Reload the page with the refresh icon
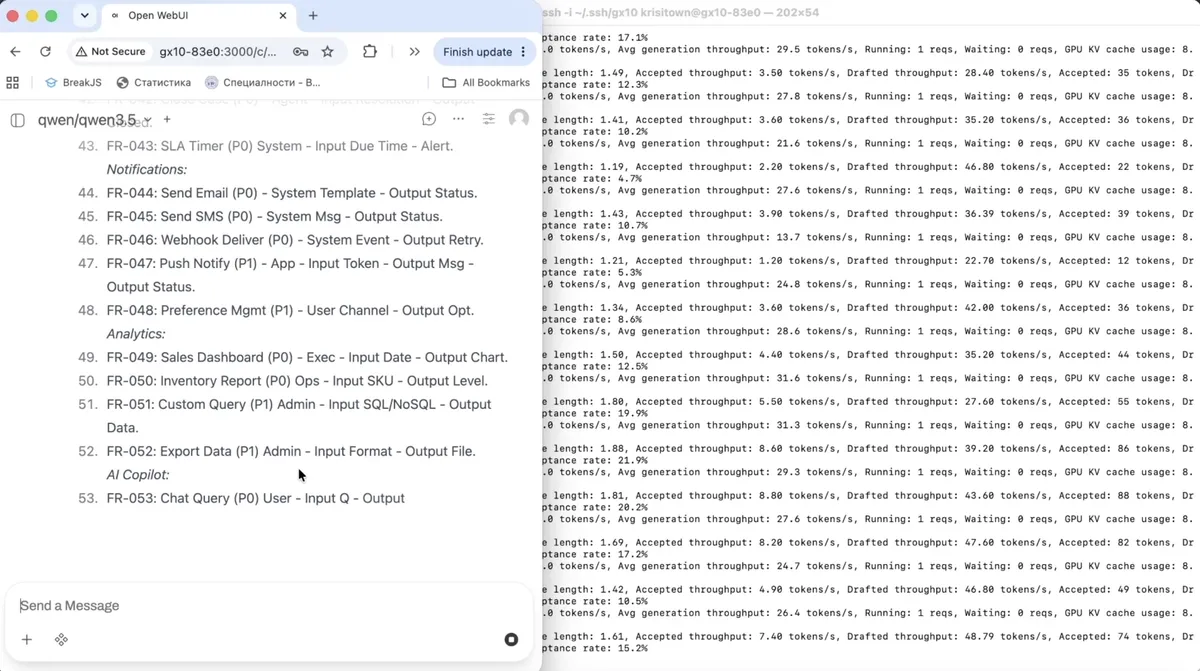This screenshot has height=671, width=1200. click(x=45, y=52)
